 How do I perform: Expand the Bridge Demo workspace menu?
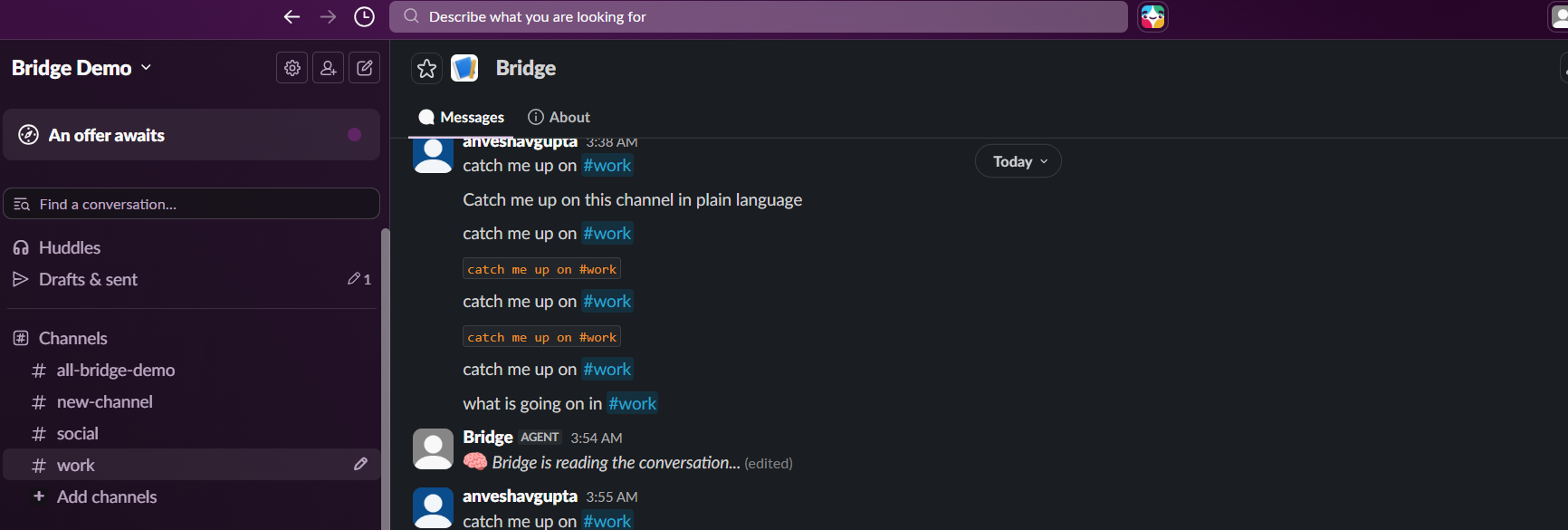point(81,68)
